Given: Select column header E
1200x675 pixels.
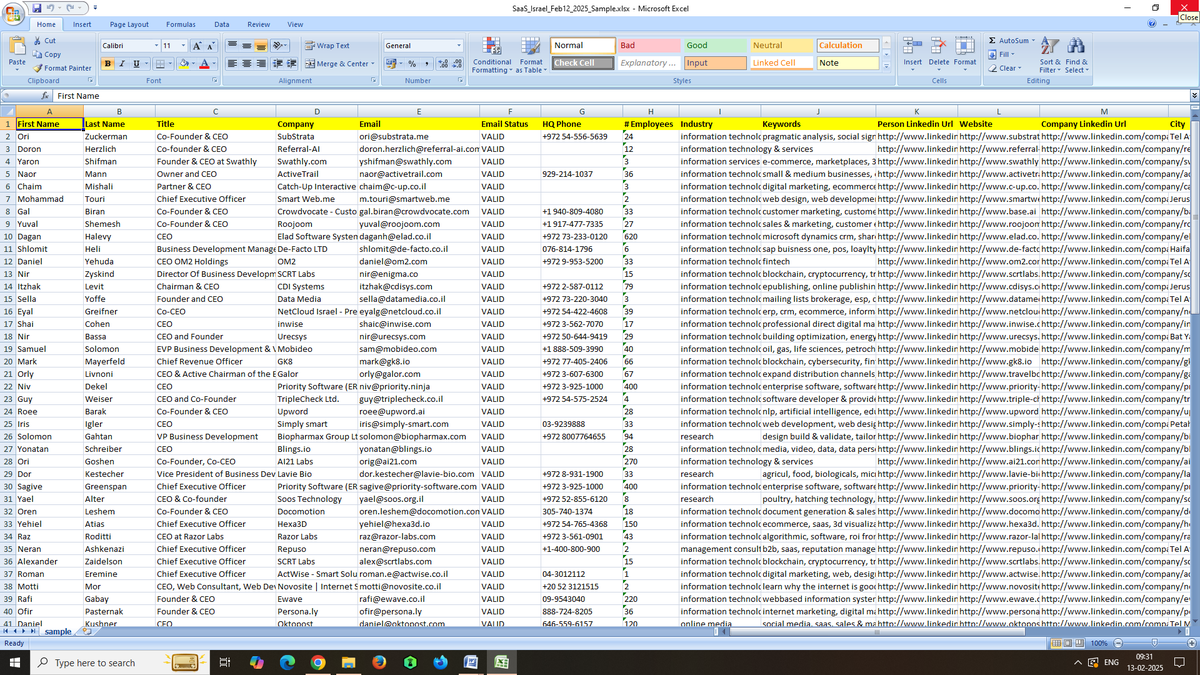Looking at the screenshot, I should pos(418,110).
